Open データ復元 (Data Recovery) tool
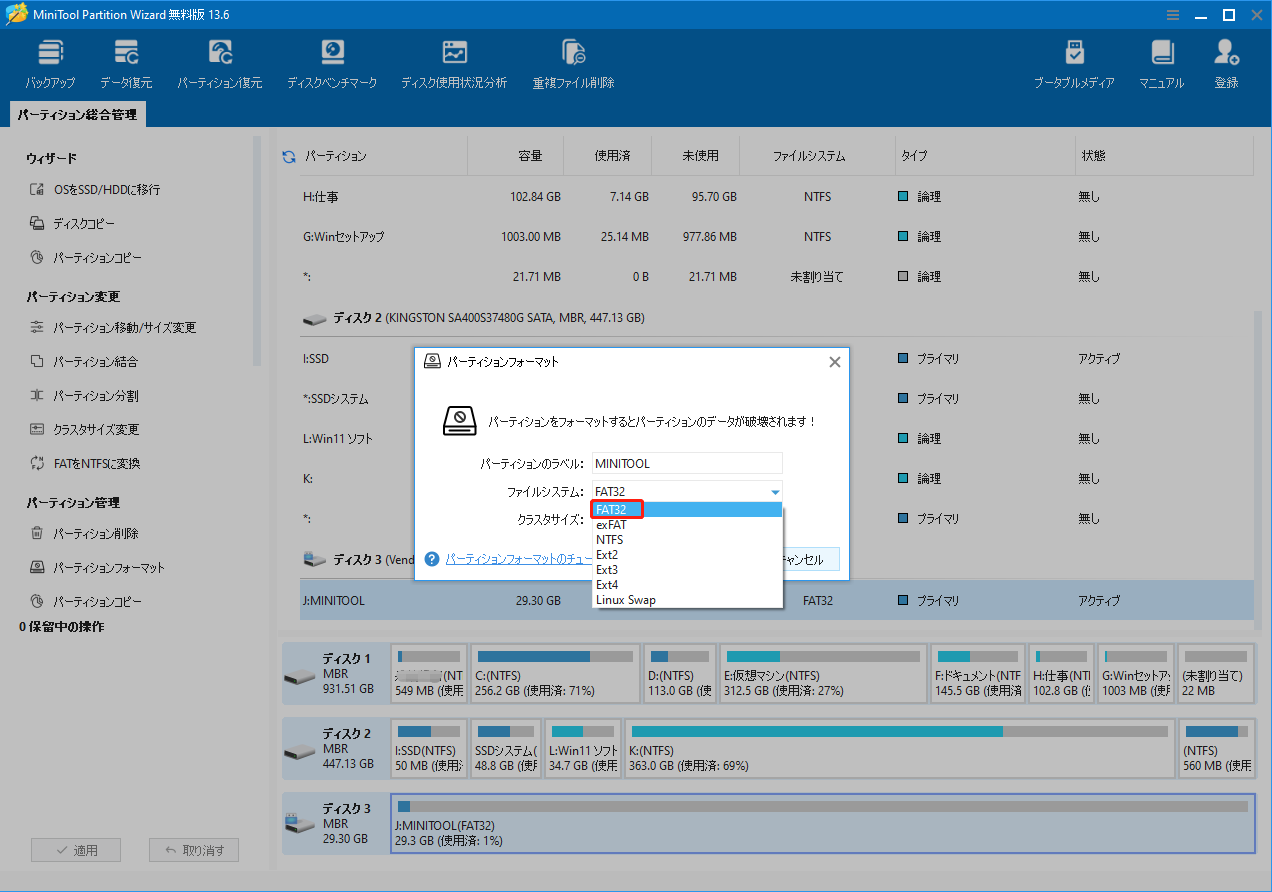The height and width of the screenshot is (892, 1272). [126, 64]
